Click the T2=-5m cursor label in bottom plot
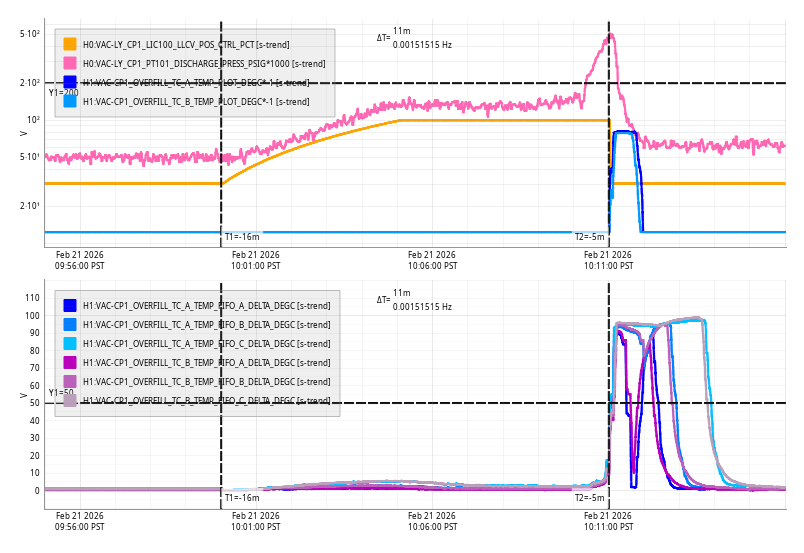Image resolution: width=804 pixels, height=553 pixels. (589, 497)
